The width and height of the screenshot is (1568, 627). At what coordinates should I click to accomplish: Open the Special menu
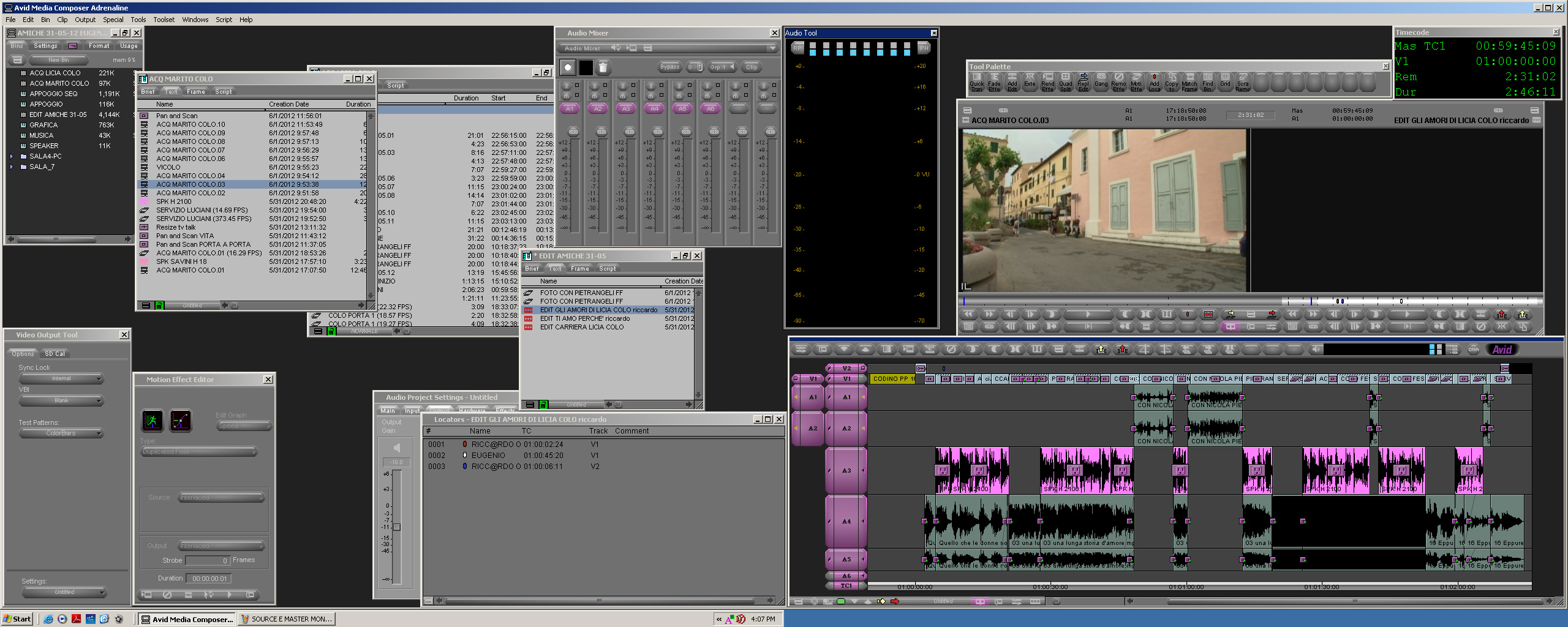113,20
